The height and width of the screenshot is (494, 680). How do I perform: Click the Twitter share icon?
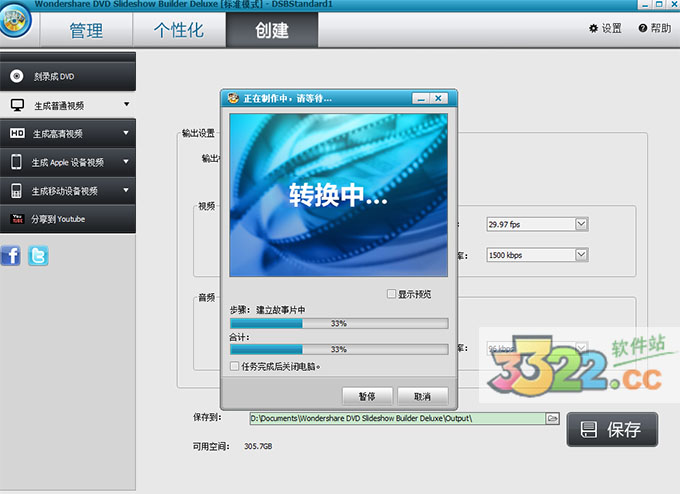(x=38, y=255)
